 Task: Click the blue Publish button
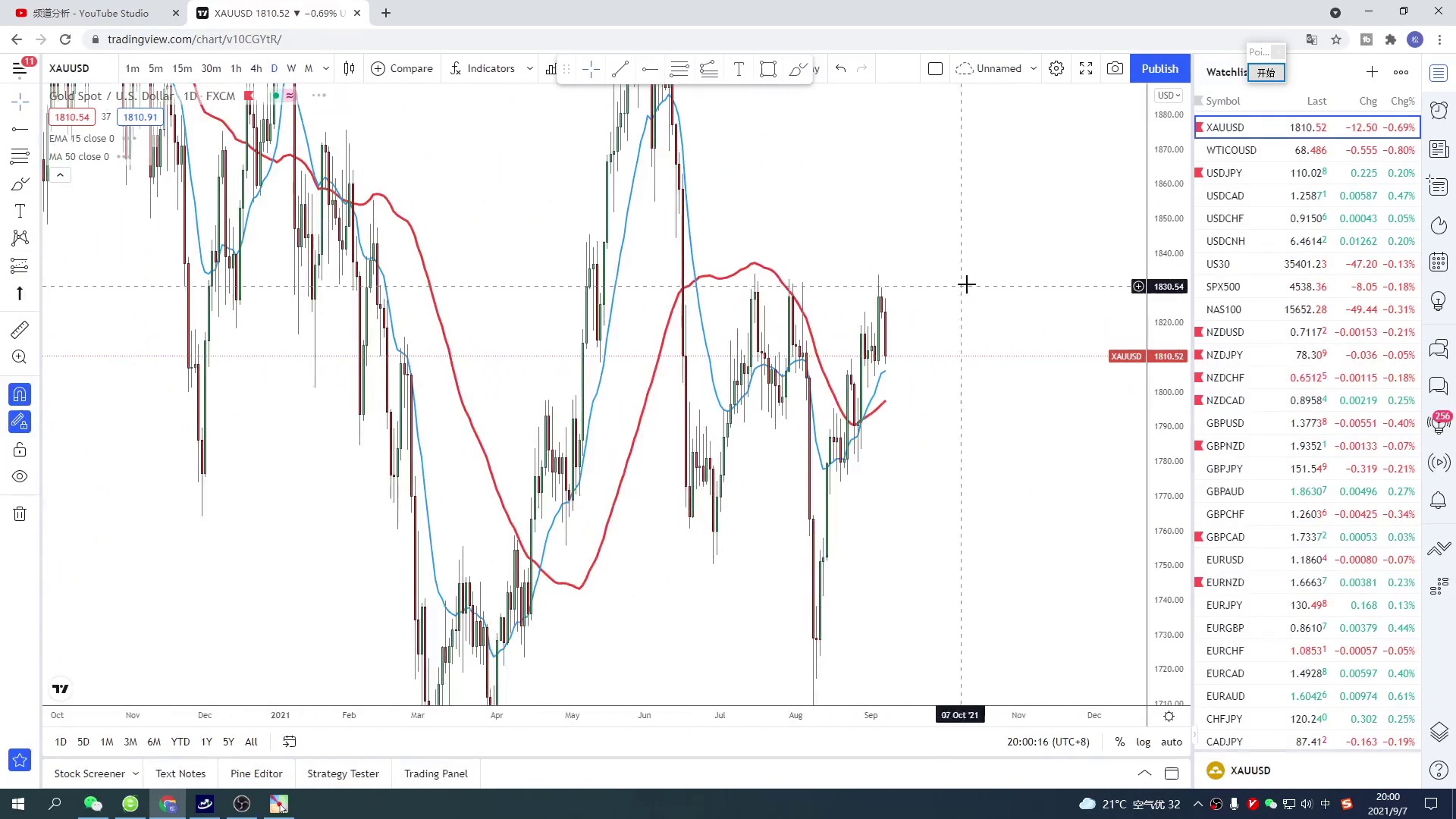click(1159, 68)
